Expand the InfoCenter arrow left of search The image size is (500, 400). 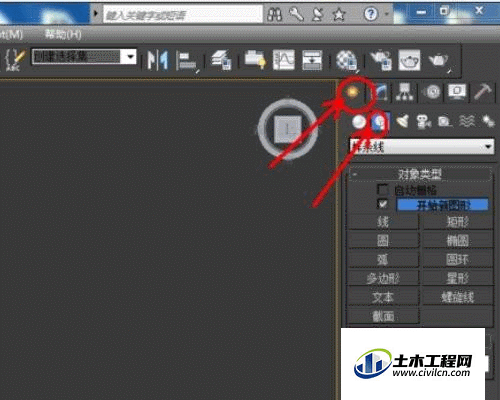[96, 13]
